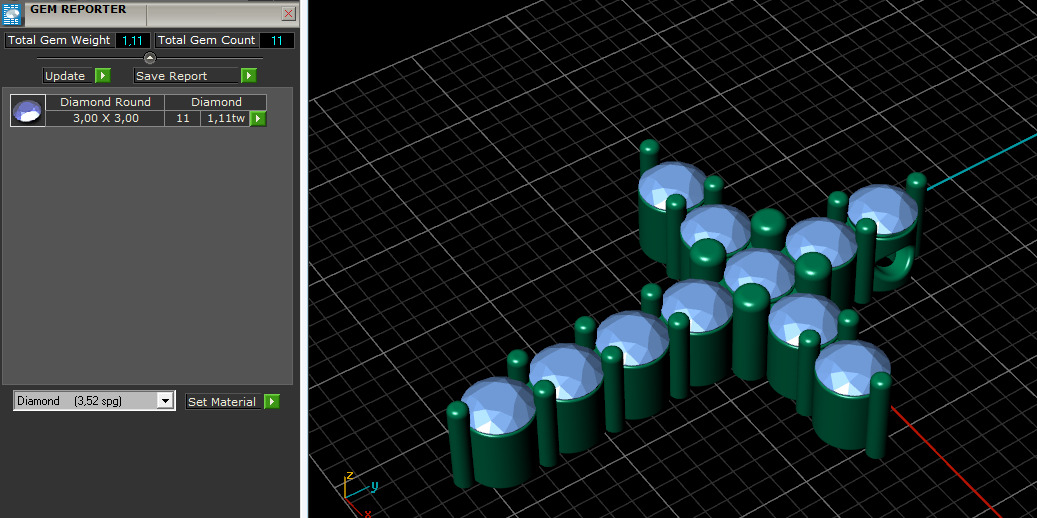The image size is (1037, 518).
Task: Click the Total Gem Count value field
Action: coord(276,40)
